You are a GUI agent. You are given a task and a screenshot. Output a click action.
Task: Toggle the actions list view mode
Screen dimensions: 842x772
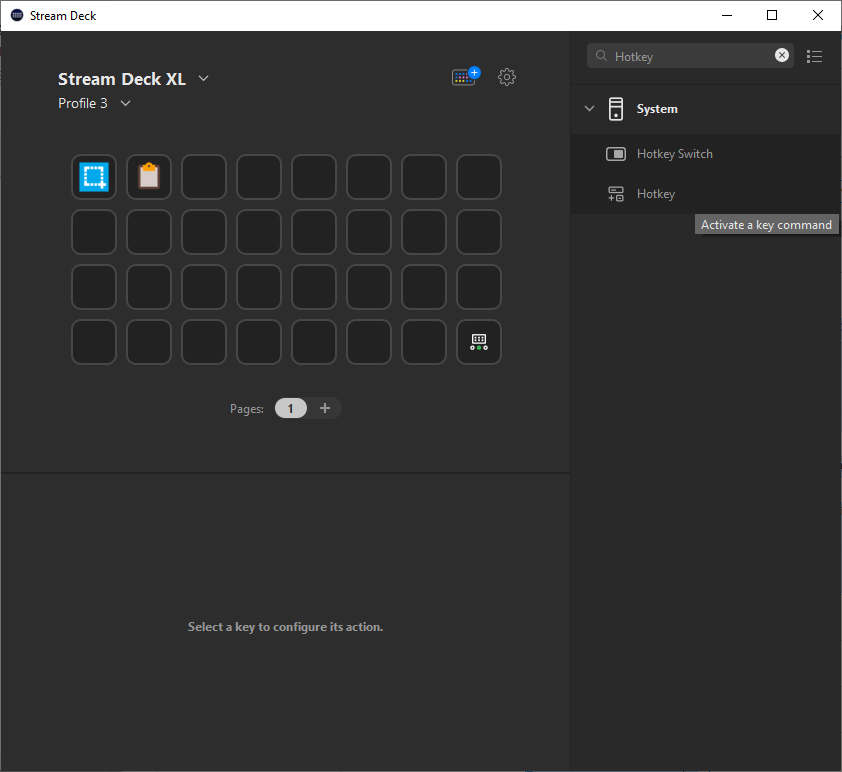[814, 56]
